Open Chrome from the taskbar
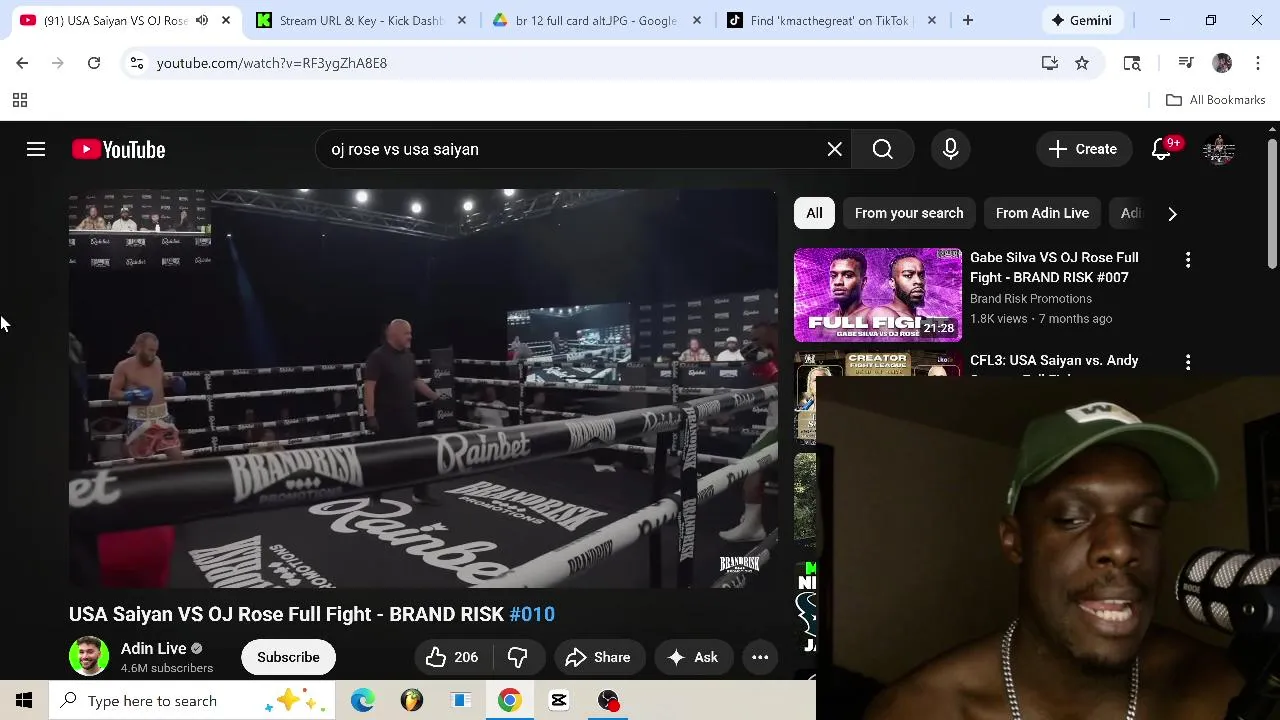Screen dimensions: 1280x720 [x=509, y=701]
